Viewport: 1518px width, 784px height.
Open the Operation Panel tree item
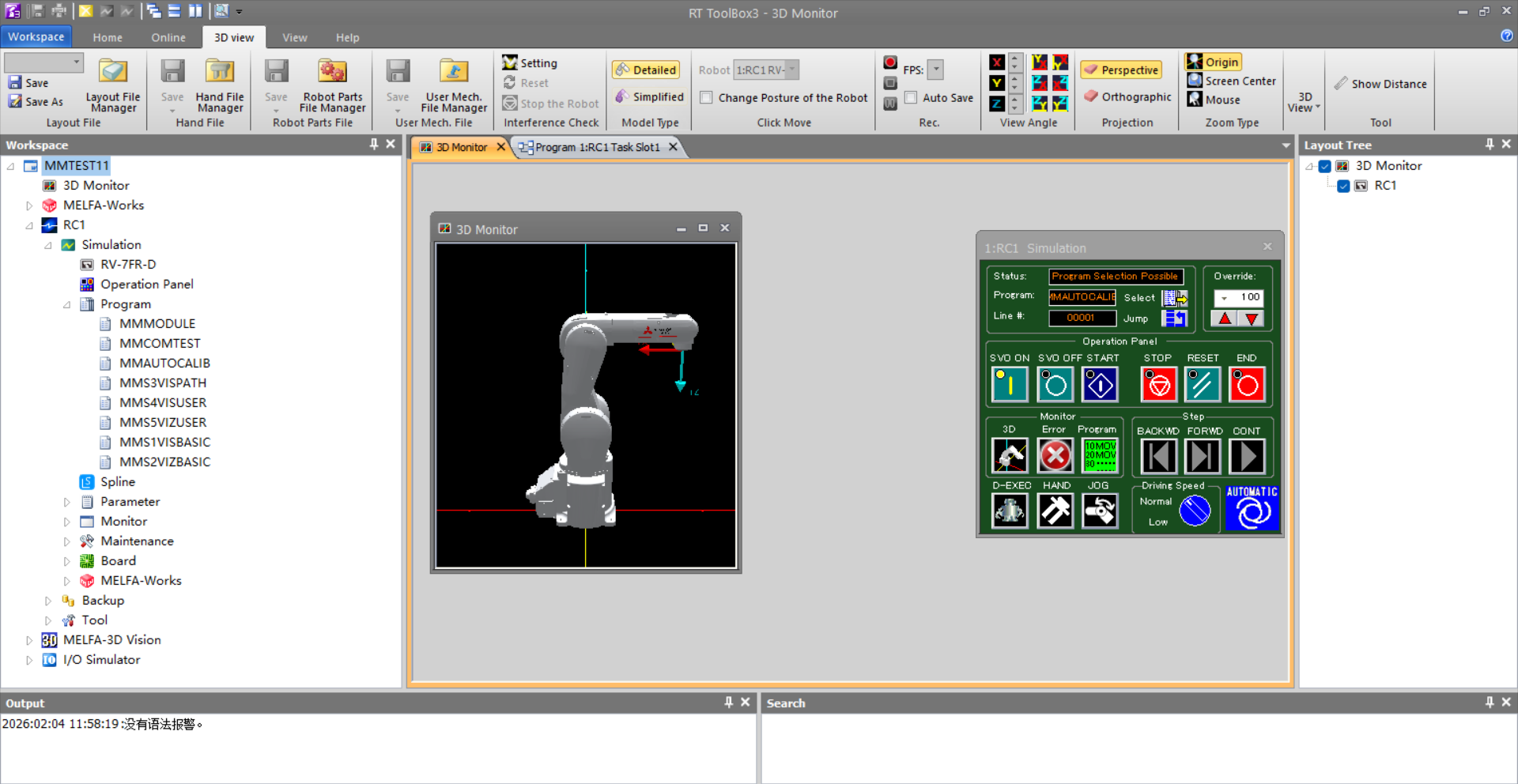pyautogui.click(x=146, y=284)
